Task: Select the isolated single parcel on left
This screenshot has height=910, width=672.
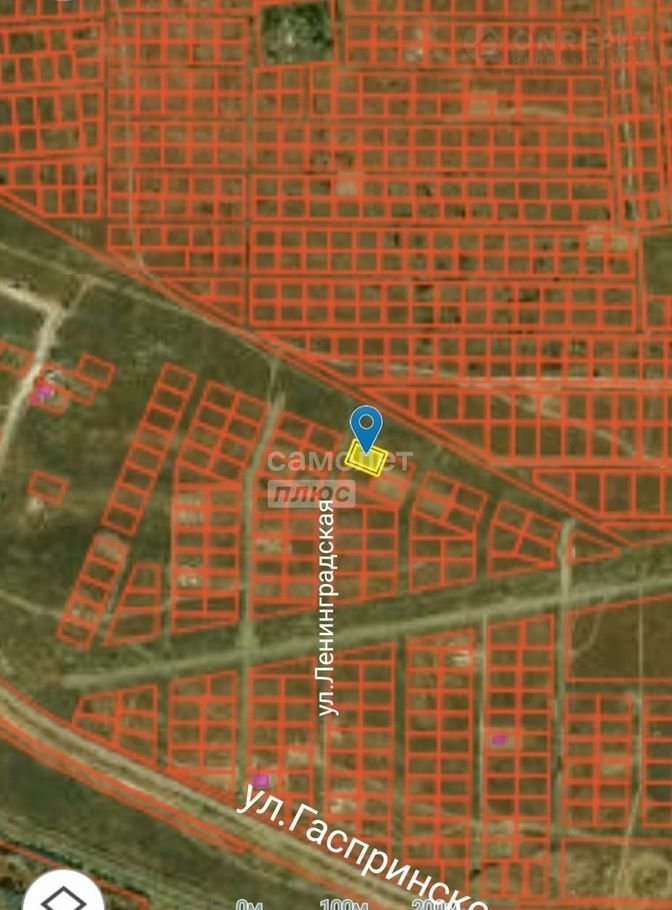Action: tap(47, 487)
